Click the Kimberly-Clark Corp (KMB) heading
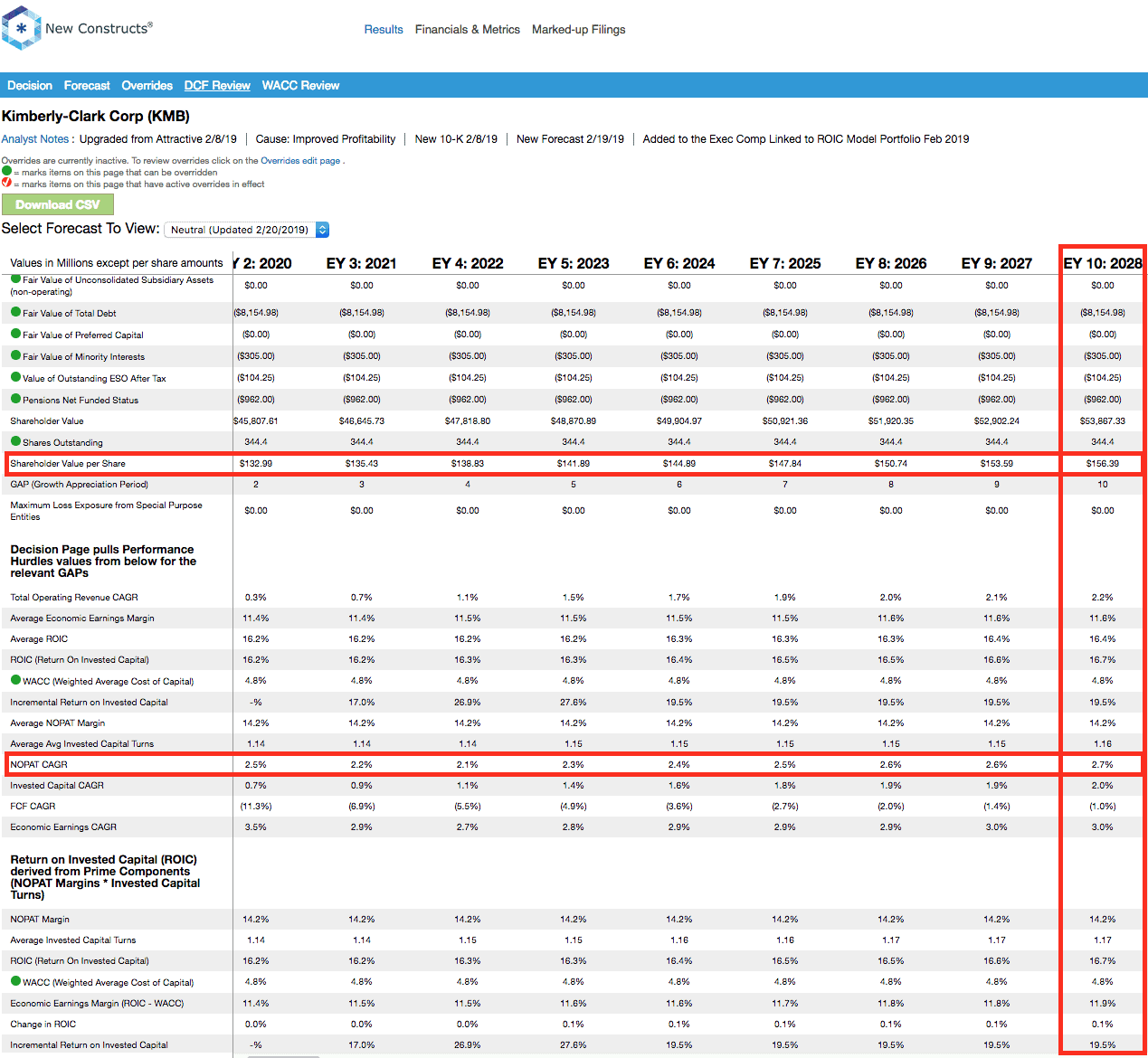 96,116
